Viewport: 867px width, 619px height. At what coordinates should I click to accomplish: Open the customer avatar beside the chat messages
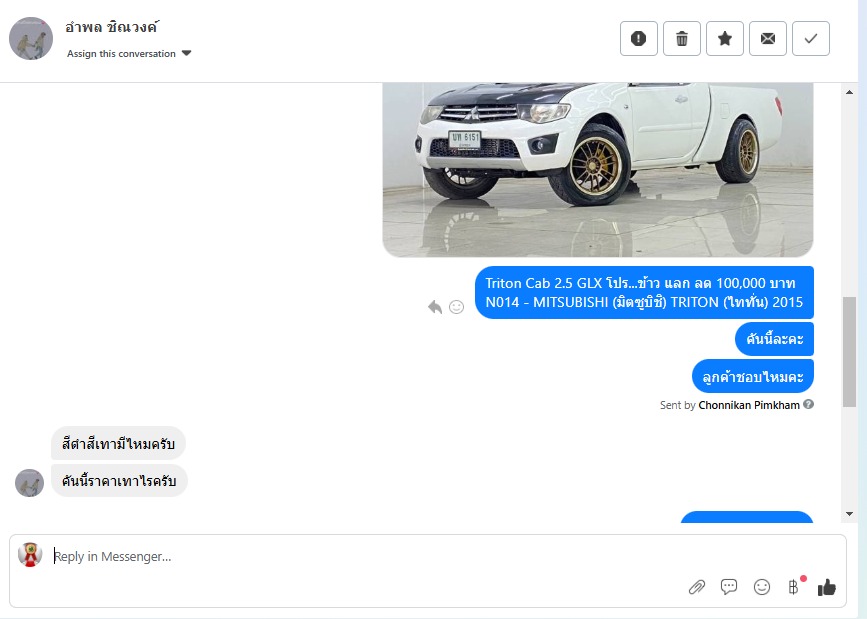(29, 483)
